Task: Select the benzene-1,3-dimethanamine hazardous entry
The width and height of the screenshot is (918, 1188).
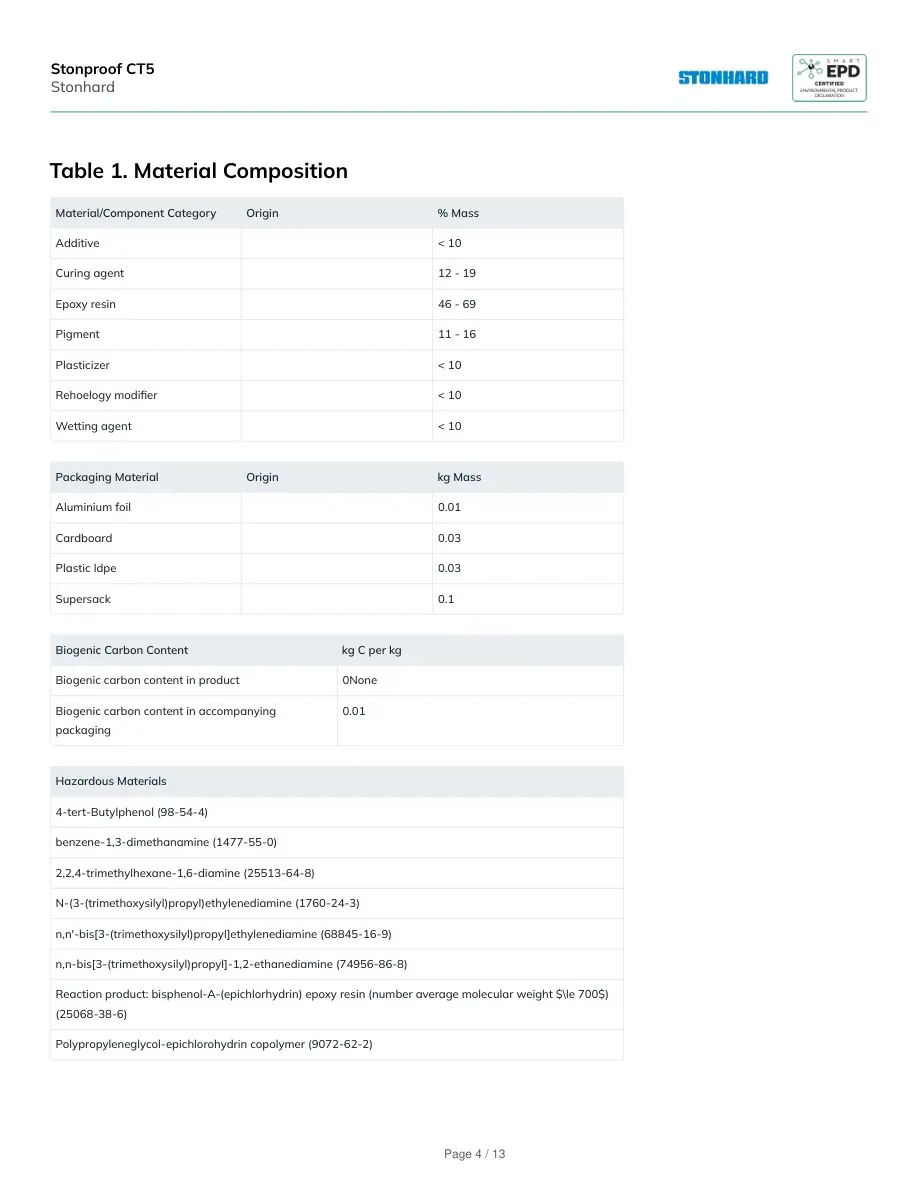Action: coord(166,843)
